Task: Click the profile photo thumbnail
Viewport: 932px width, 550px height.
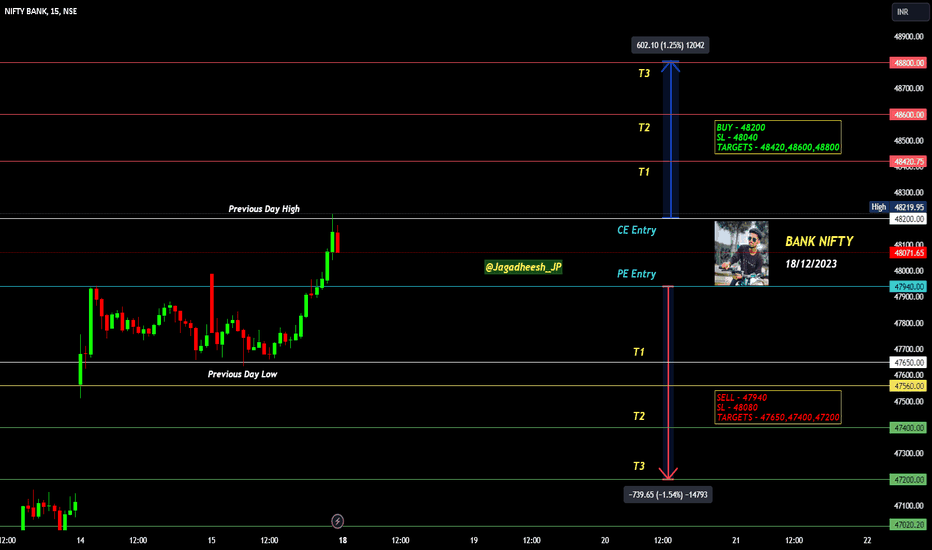Action: (741, 253)
